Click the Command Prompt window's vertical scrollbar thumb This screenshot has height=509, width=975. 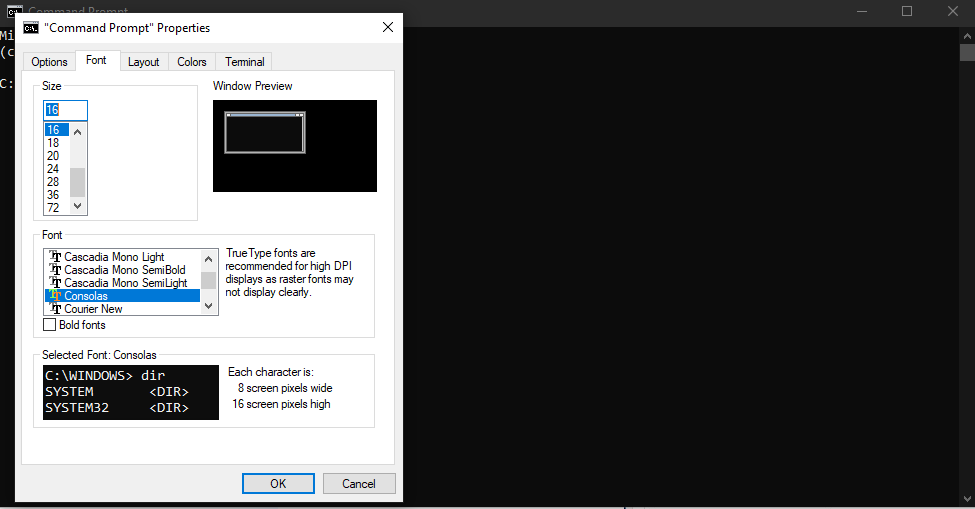(967, 53)
